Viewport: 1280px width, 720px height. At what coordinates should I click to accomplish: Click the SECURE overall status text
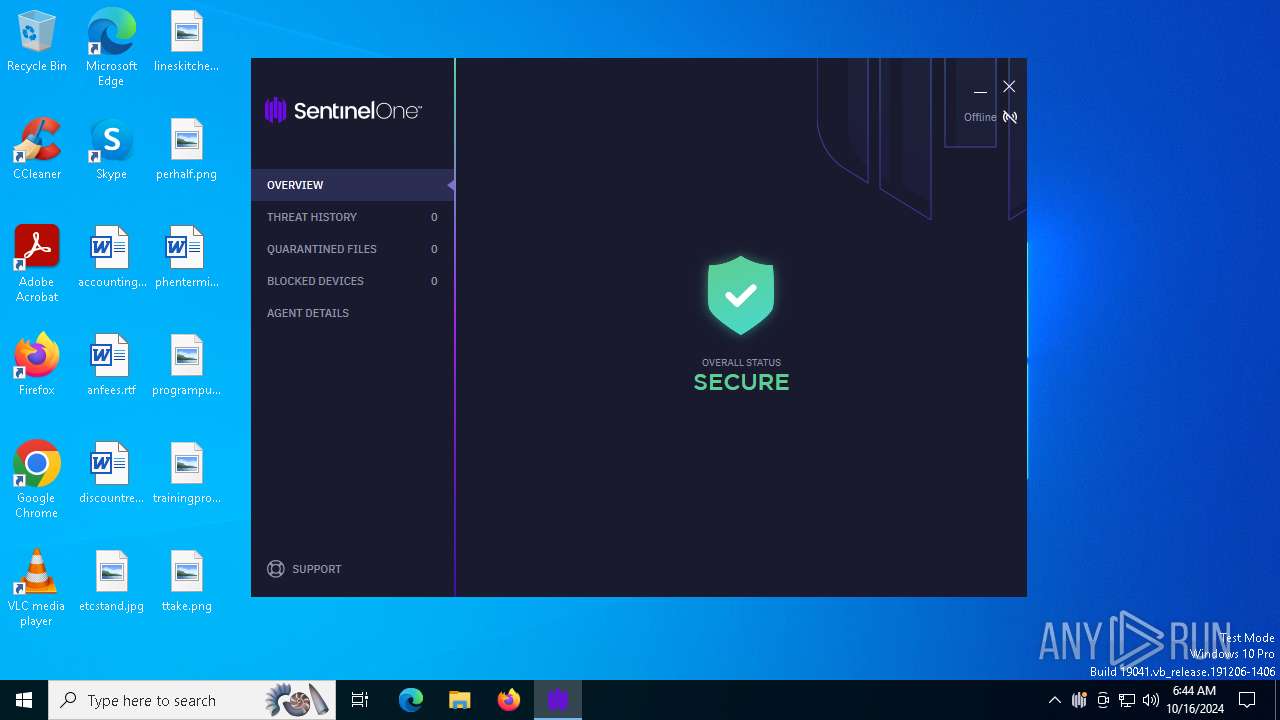pos(741,382)
